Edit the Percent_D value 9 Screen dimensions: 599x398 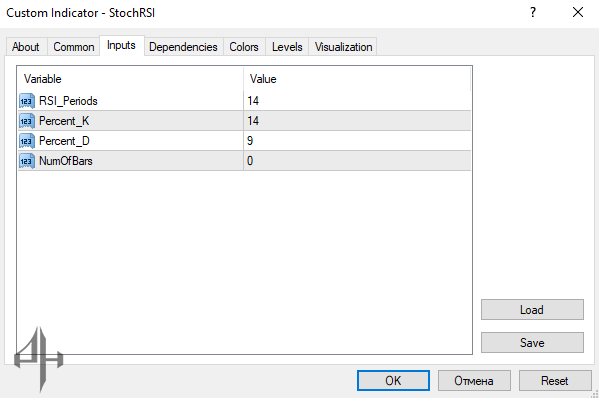point(357,141)
